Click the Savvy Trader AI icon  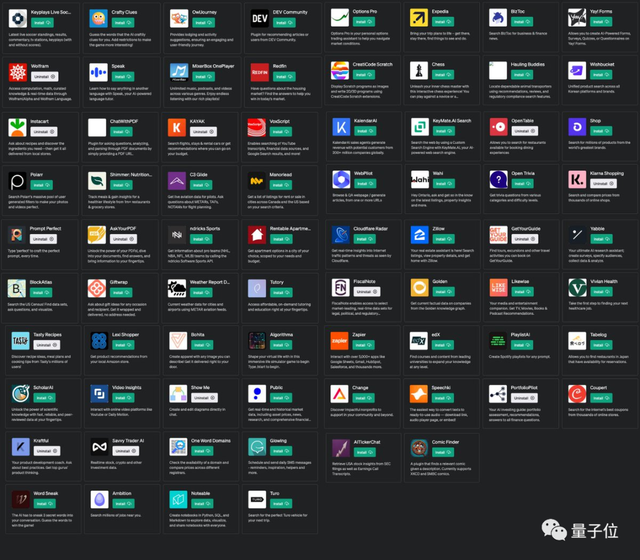point(100,447)
